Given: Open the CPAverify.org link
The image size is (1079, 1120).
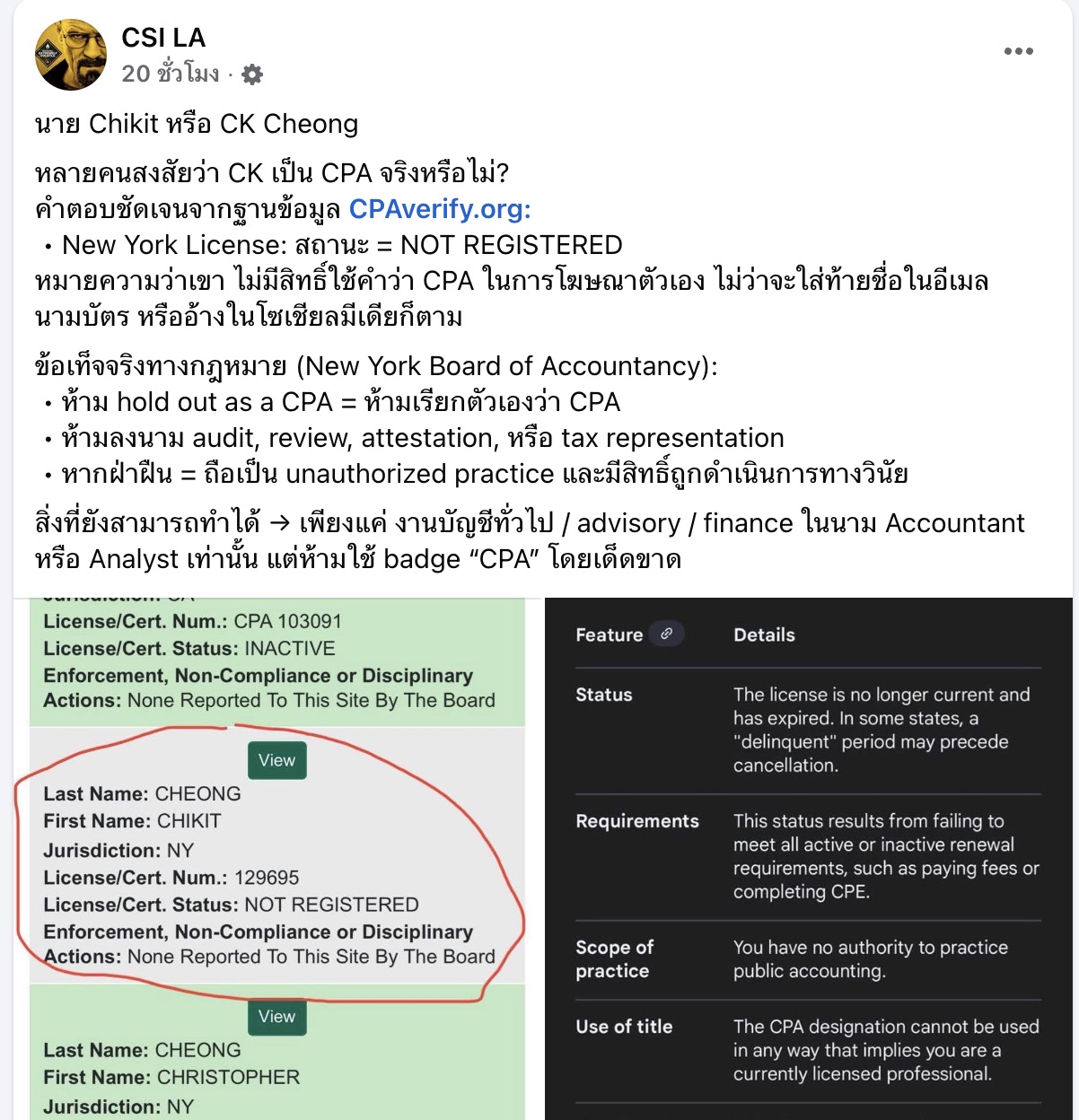Looking at the screenshot, I should [x=440, y=209].
